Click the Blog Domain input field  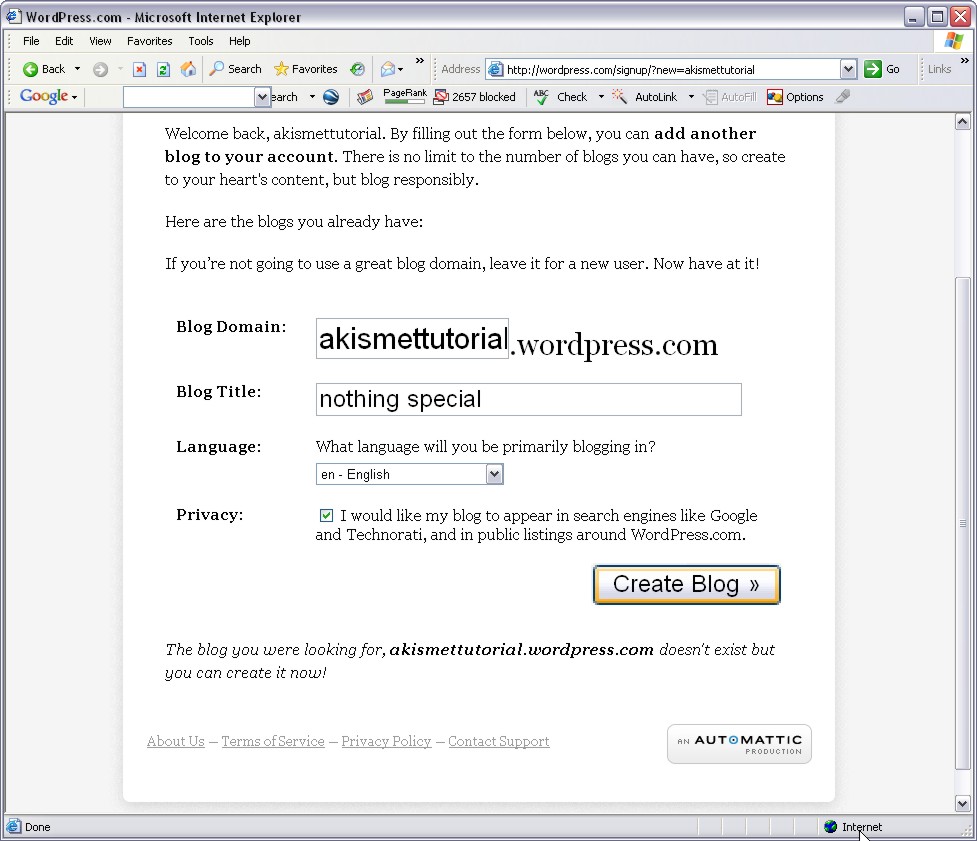click(x=412, y=339)
